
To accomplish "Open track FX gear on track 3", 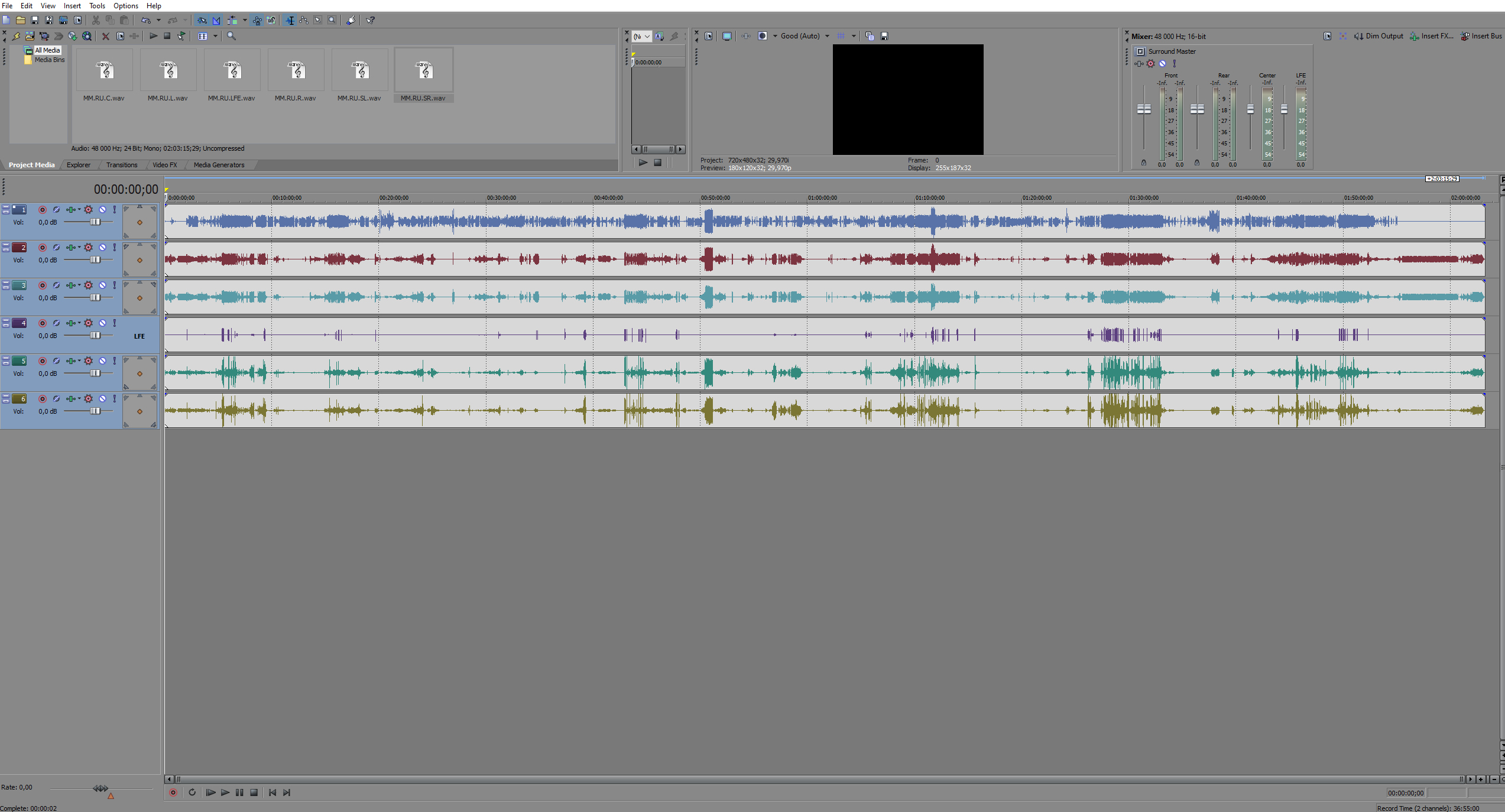I will pos(88,285).
